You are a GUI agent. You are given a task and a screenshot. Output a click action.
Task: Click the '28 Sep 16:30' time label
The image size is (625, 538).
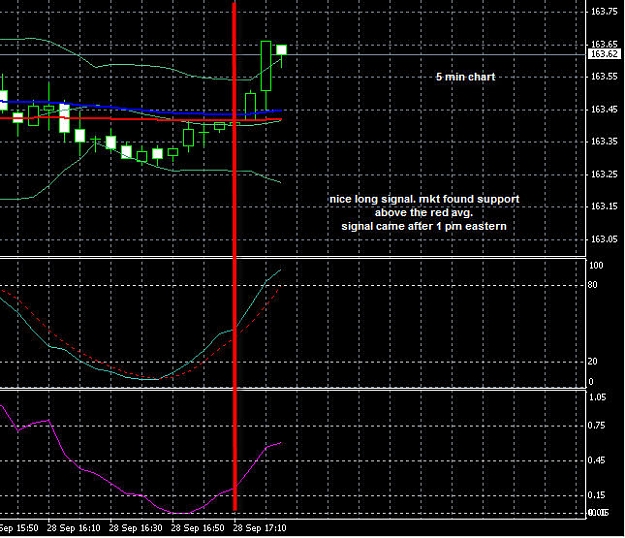click(x=136, y=528)
